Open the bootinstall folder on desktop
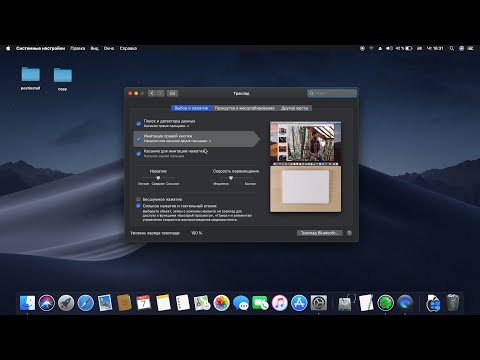480x360 pixels. pyautogui.click(x=30, y=78)
